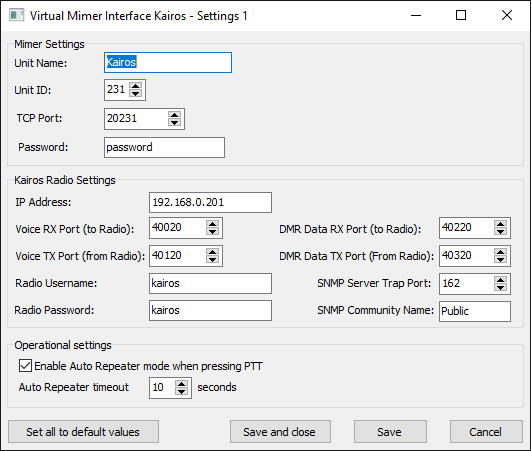Image resolution: width=531 pixels, height=451 pixels.
Task: Click the Mimer Password field
Action: (x=164, y=147)
